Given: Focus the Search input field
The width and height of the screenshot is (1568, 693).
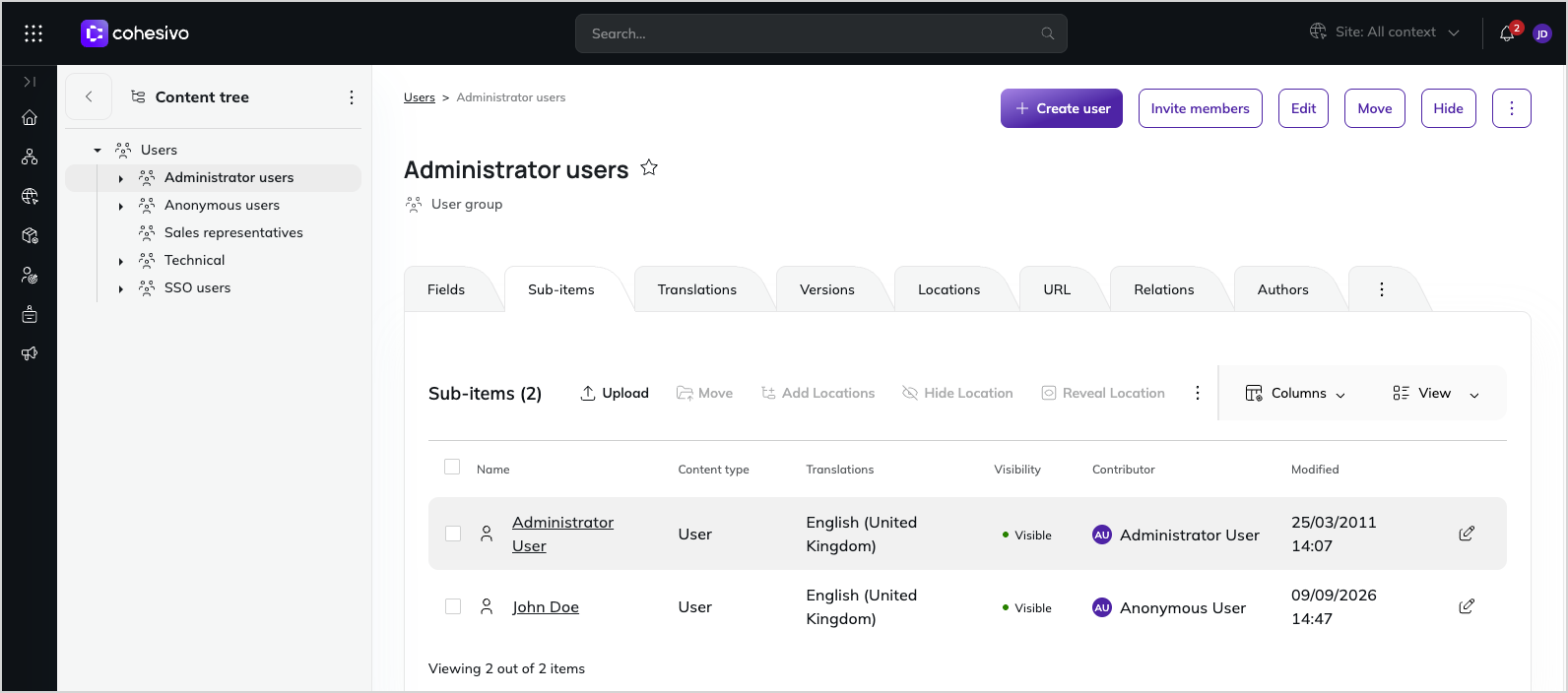Looking at the screenshot, I should click(821, 33).
